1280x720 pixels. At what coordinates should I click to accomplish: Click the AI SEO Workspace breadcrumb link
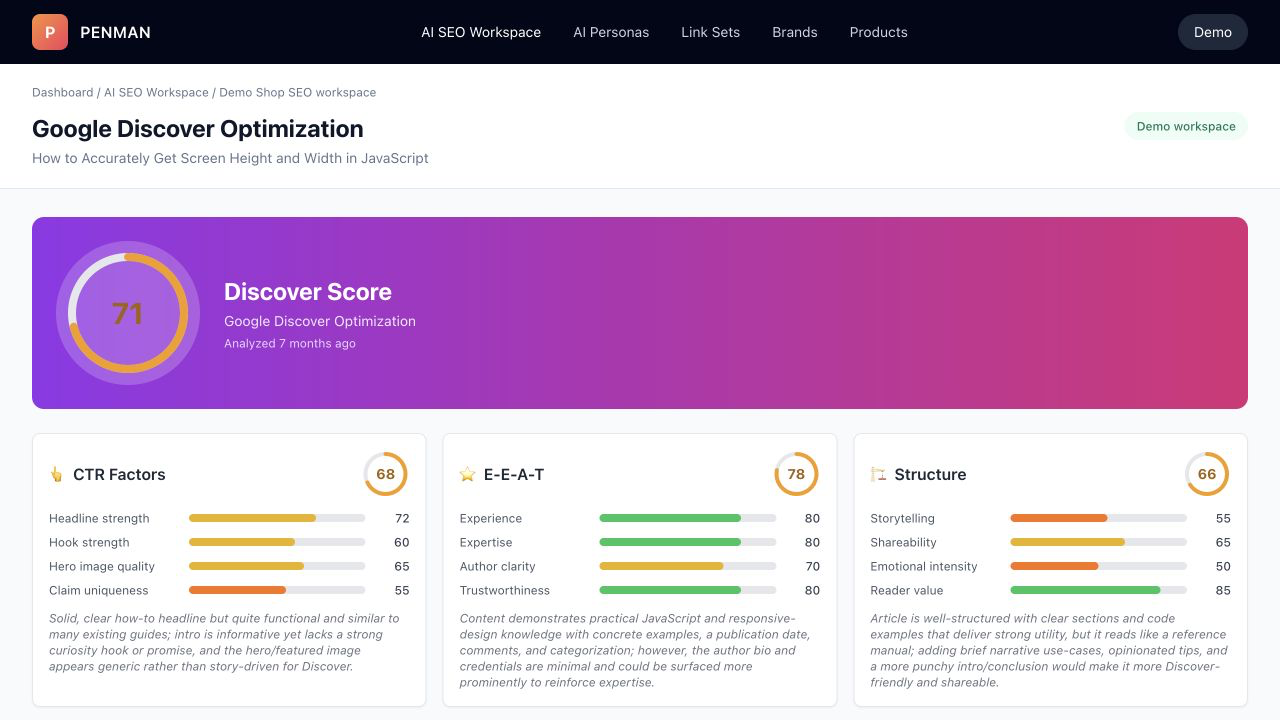click(156, 92)
